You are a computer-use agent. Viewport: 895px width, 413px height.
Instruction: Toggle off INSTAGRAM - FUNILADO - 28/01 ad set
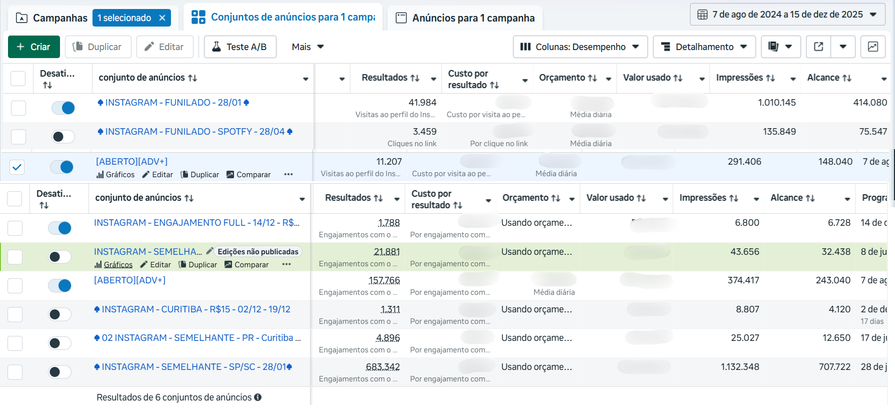63,108
